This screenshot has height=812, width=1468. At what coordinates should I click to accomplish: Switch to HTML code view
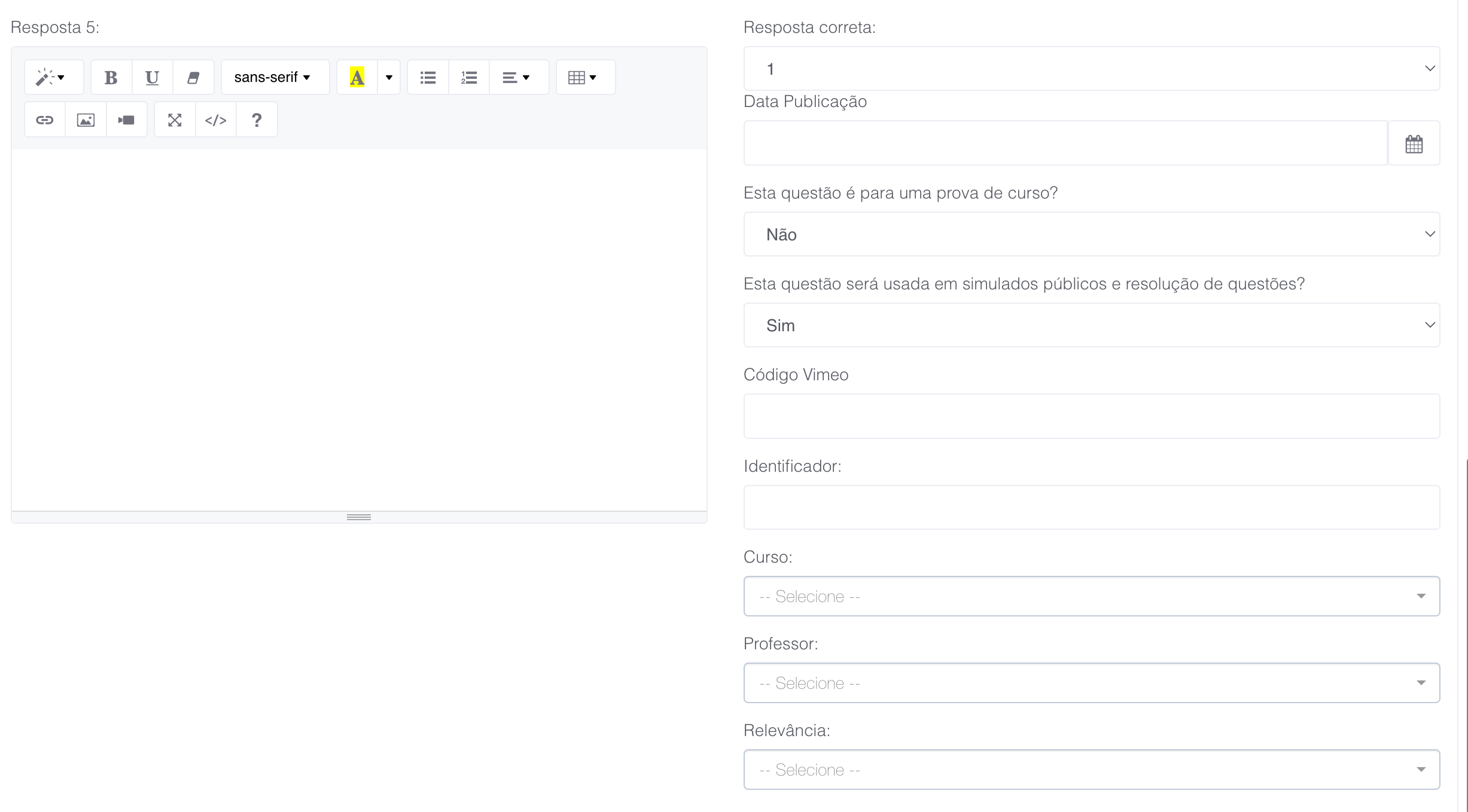(x=215, y=120)
